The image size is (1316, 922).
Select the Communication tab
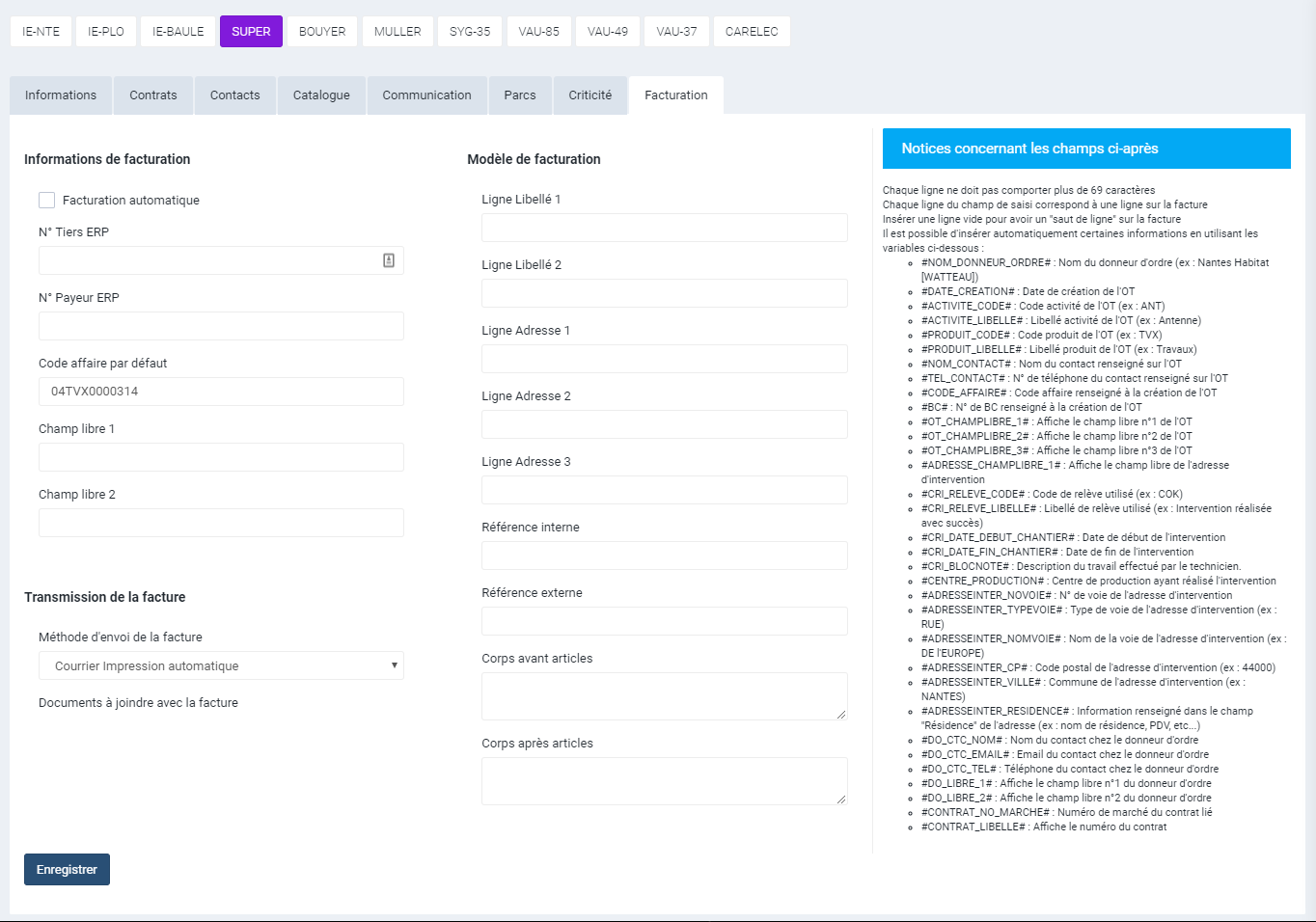click(426, 95)
